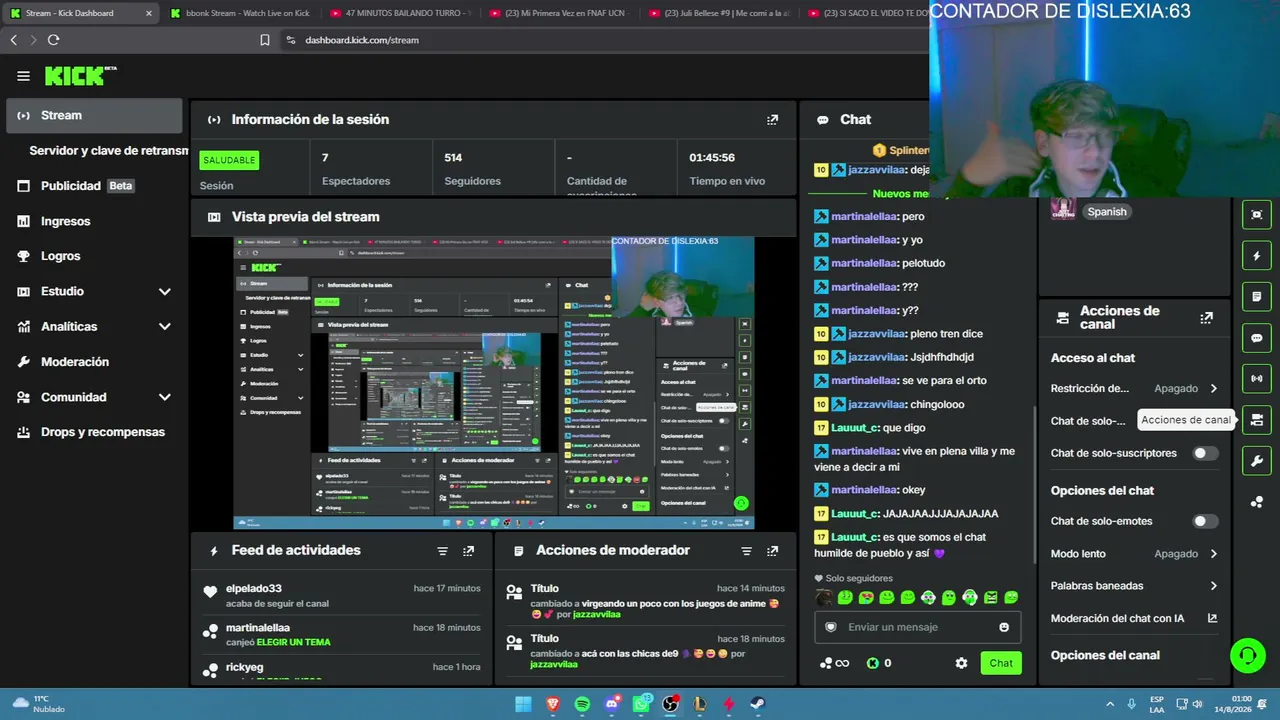
Task: Pop out the Acciones de moderador panel
Action: (772, 551)
